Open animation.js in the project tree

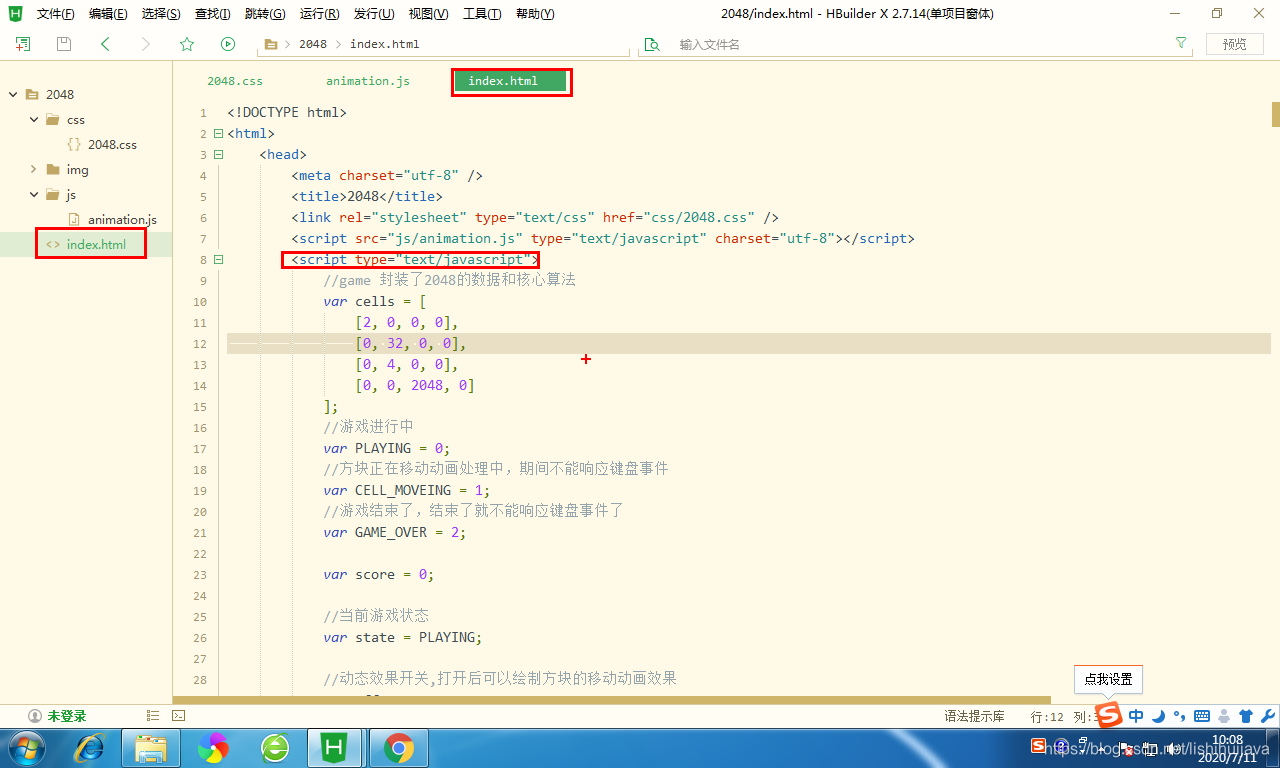pos(122,219)
